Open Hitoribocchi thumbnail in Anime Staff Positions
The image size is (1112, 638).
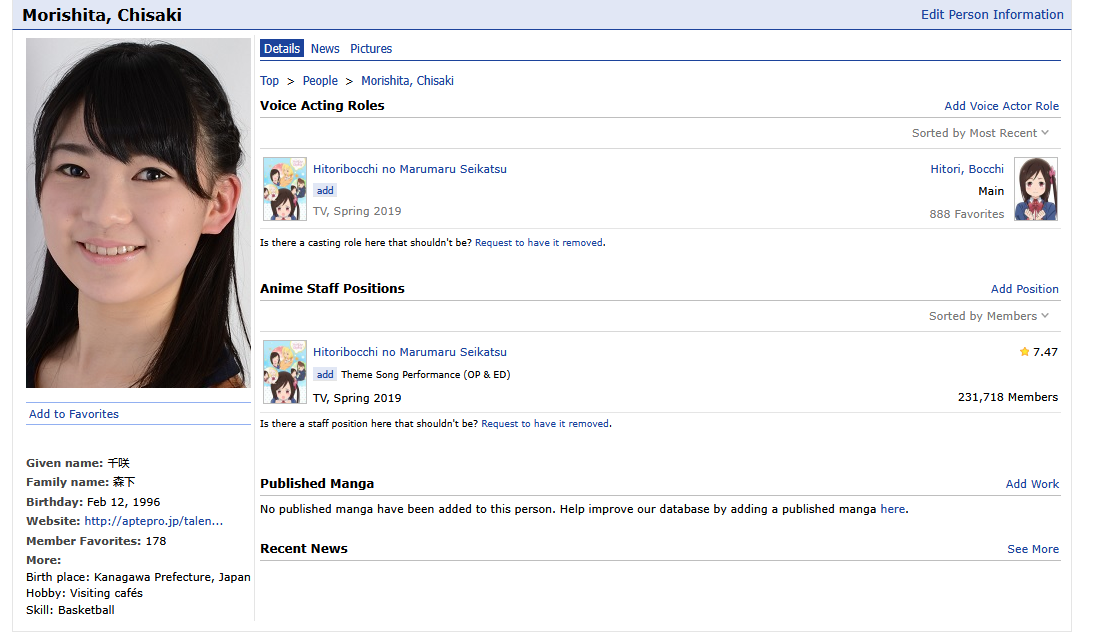(284, 372)
